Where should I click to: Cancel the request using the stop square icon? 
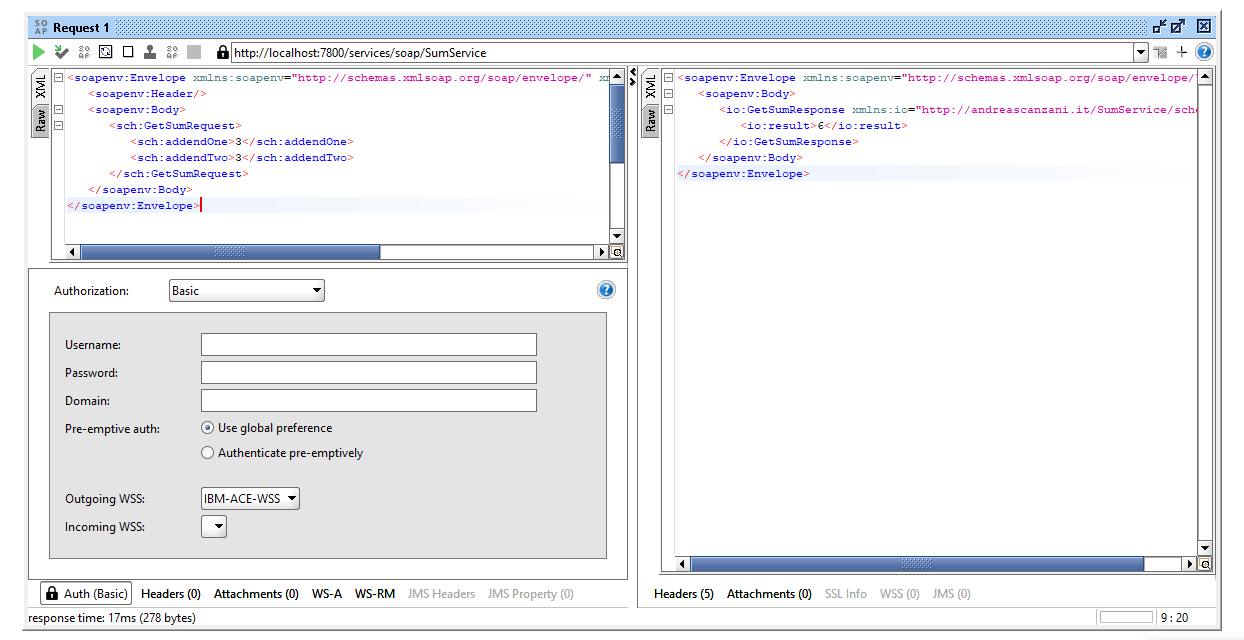coord(130,52)
